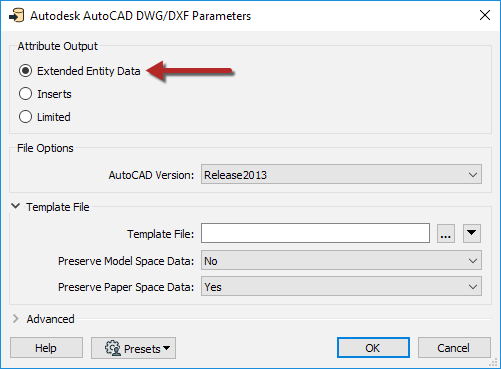The image size is (501, 369).
Task: Close the DWG/DXF Parameters dialog
Action: (x=485, y=15)
